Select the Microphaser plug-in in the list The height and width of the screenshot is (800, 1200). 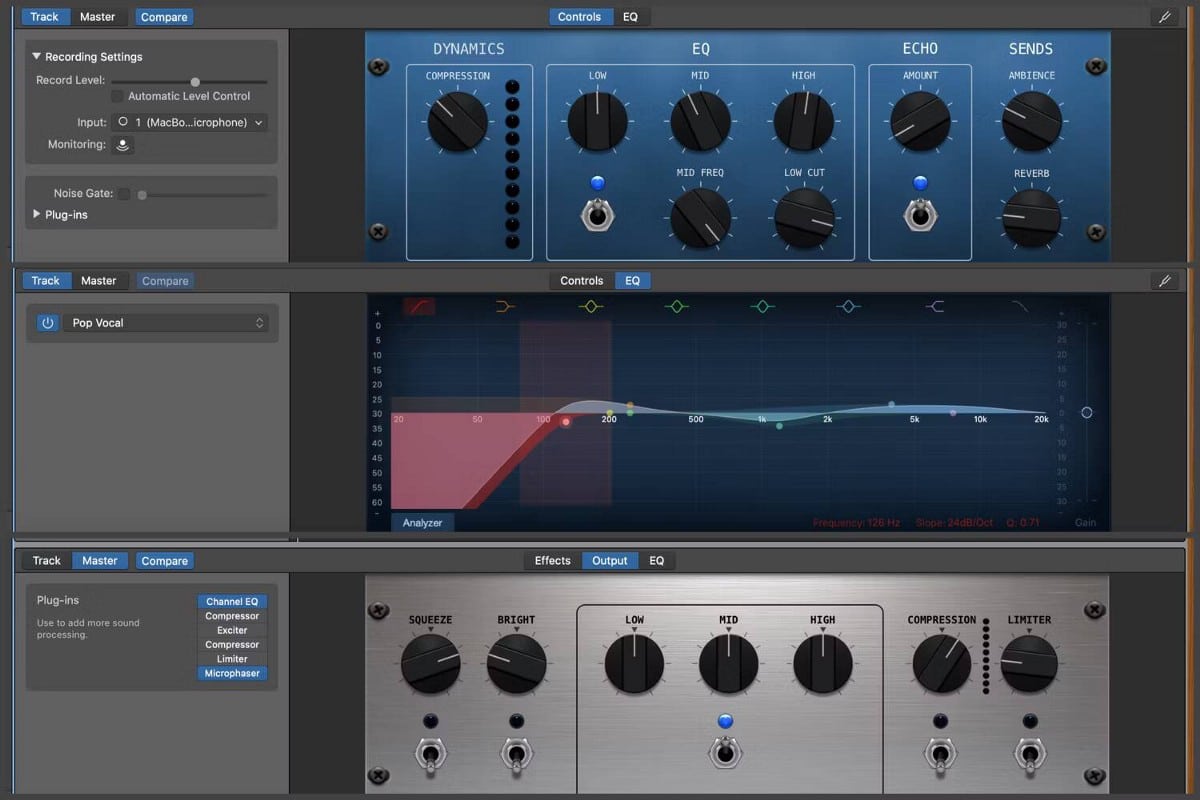(232, 673)
